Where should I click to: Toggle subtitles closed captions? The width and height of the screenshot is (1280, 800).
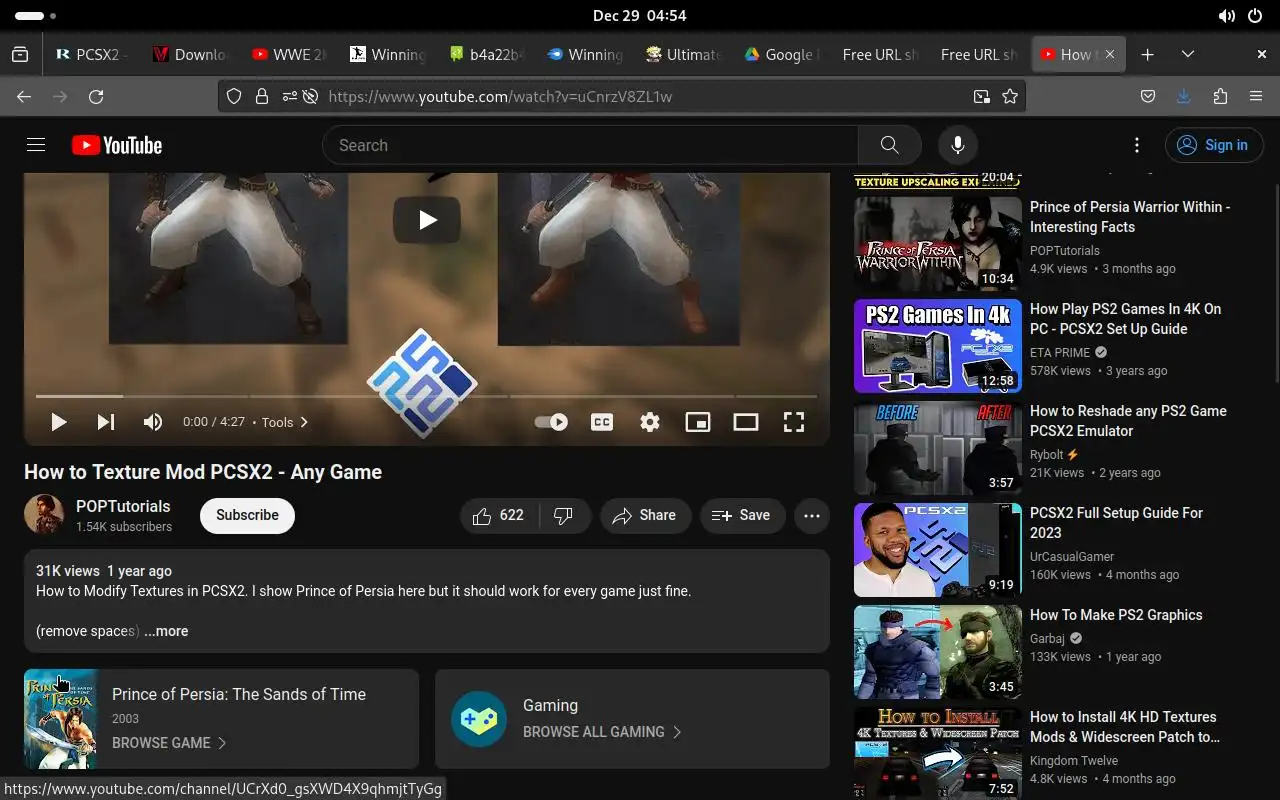coord(602,422)
